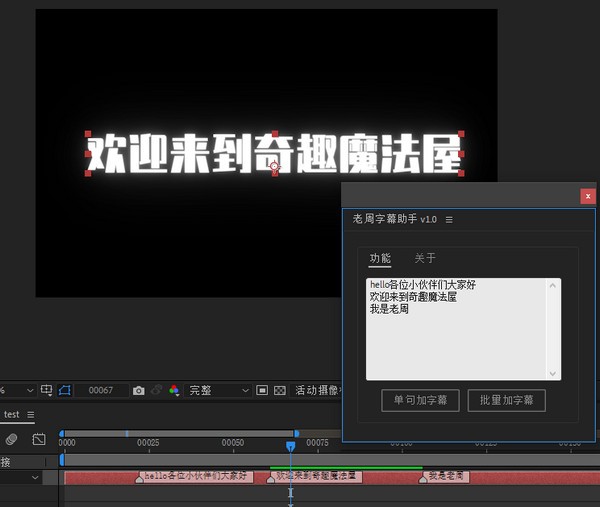Toggle the region of interest icon
The height and width of the screenshot is (507, 600).
[261, 390]
